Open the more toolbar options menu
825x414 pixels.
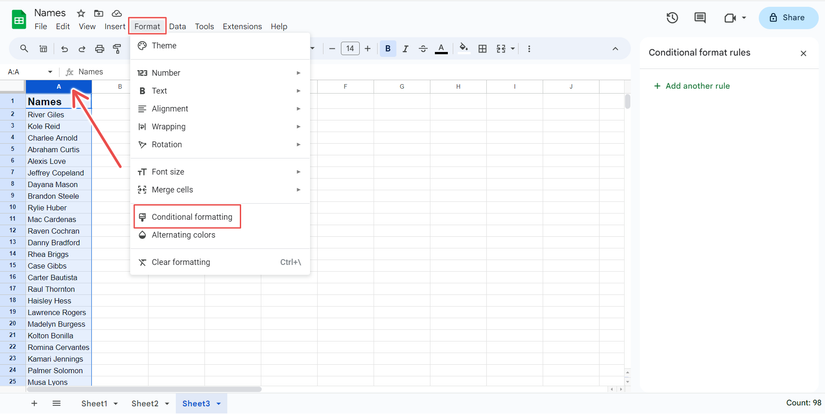[529, 49]
